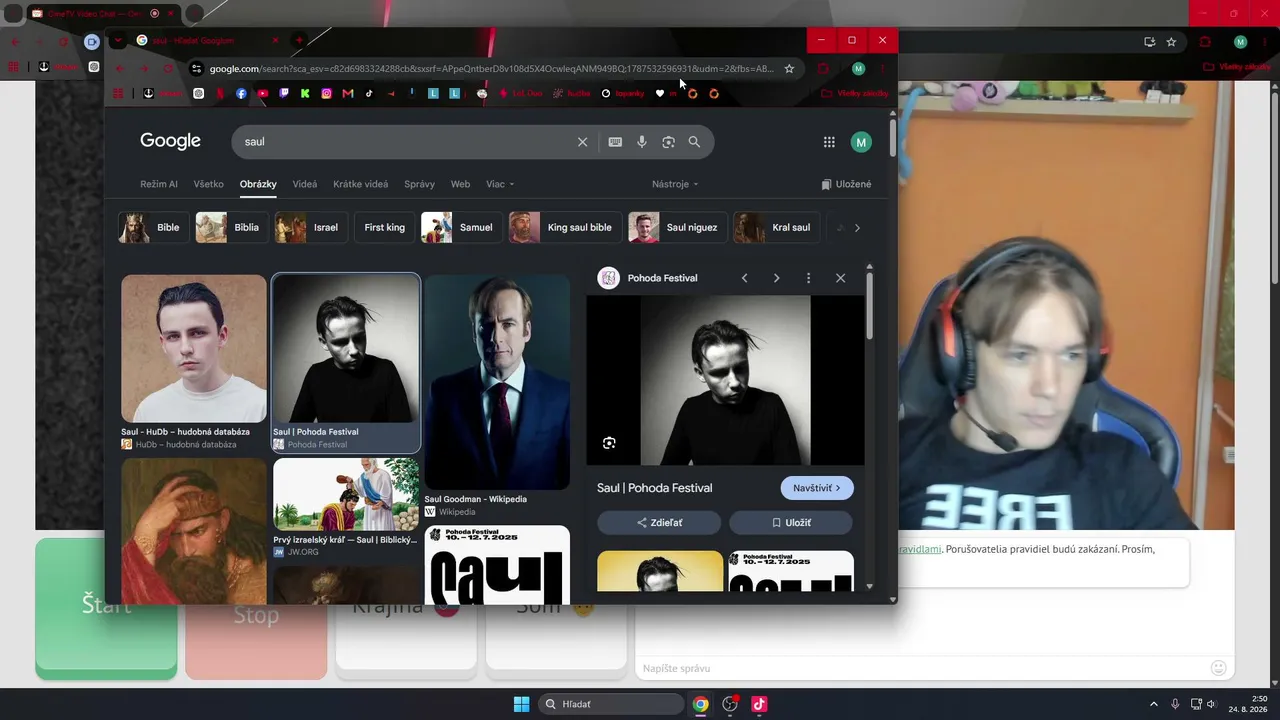This screenshot has height=720, width=1280.
Task: Click inside the Google search input field
Action: tap(410, 142)
